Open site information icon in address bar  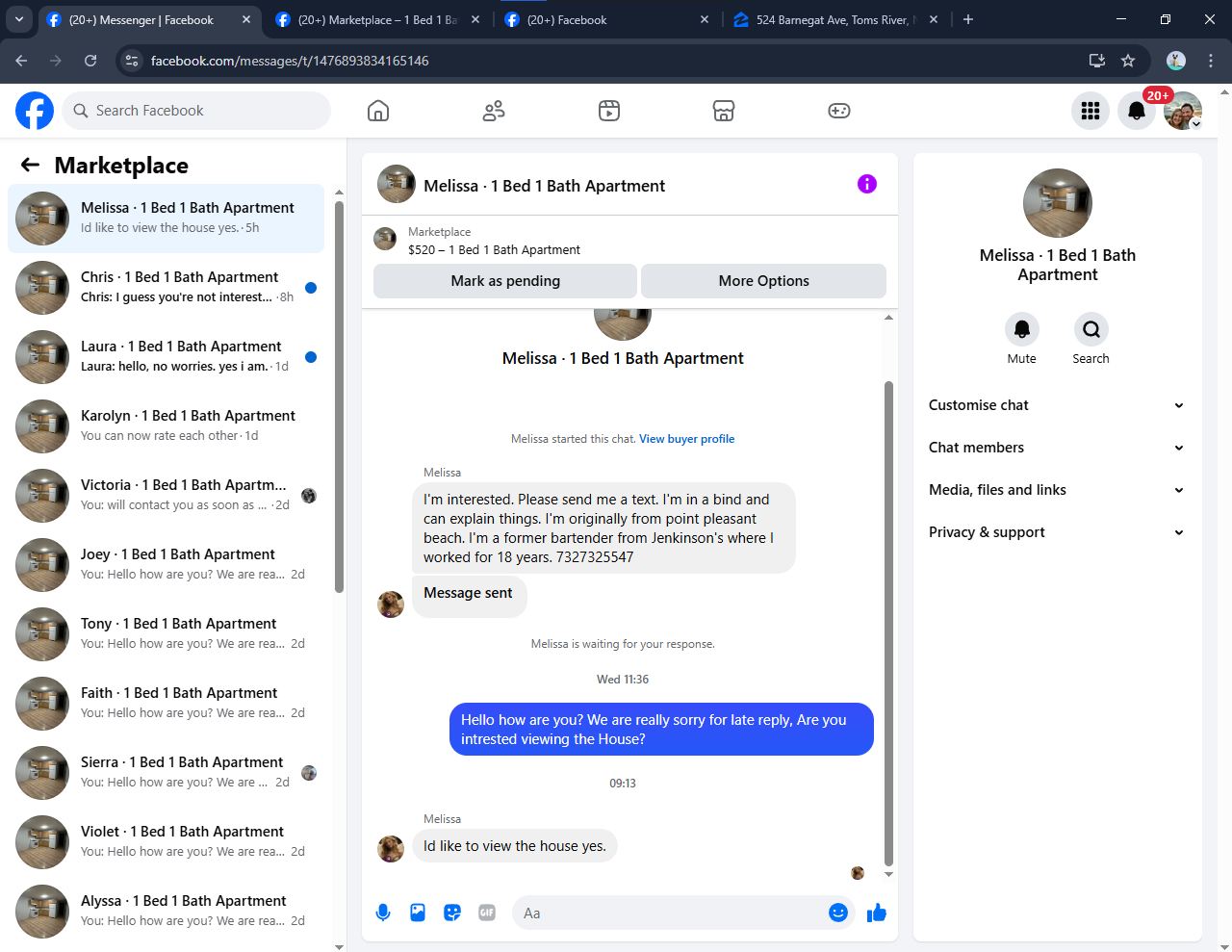(133, 61)
